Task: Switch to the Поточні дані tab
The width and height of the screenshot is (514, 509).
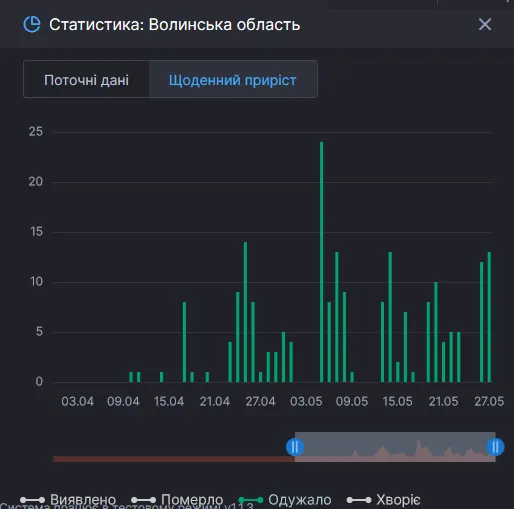Action: click(x=86, y=79)
